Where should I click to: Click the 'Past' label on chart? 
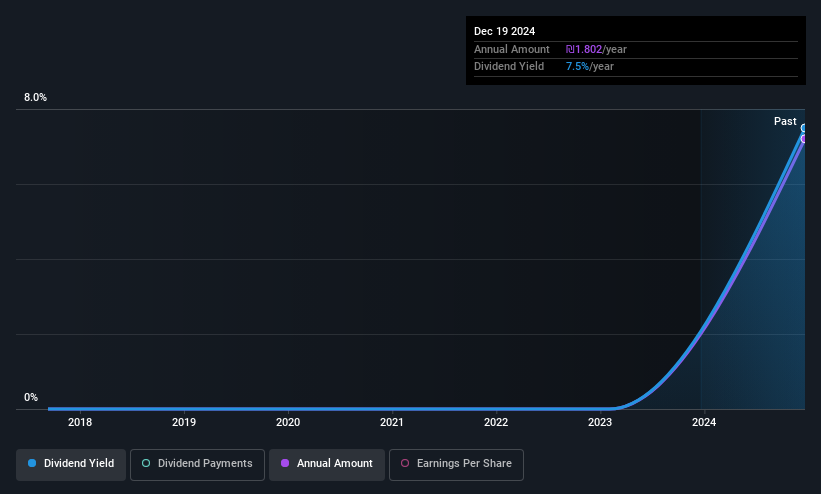pyautogui.click(x=785, y=122)
